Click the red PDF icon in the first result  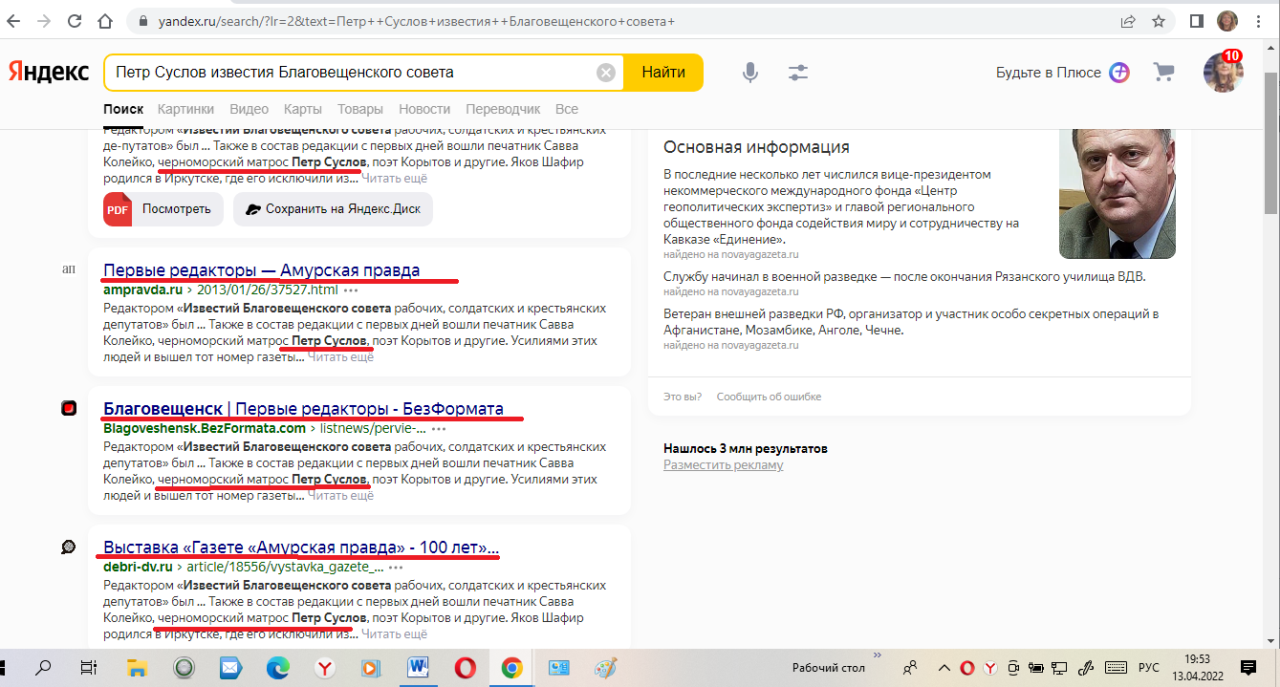118,209
